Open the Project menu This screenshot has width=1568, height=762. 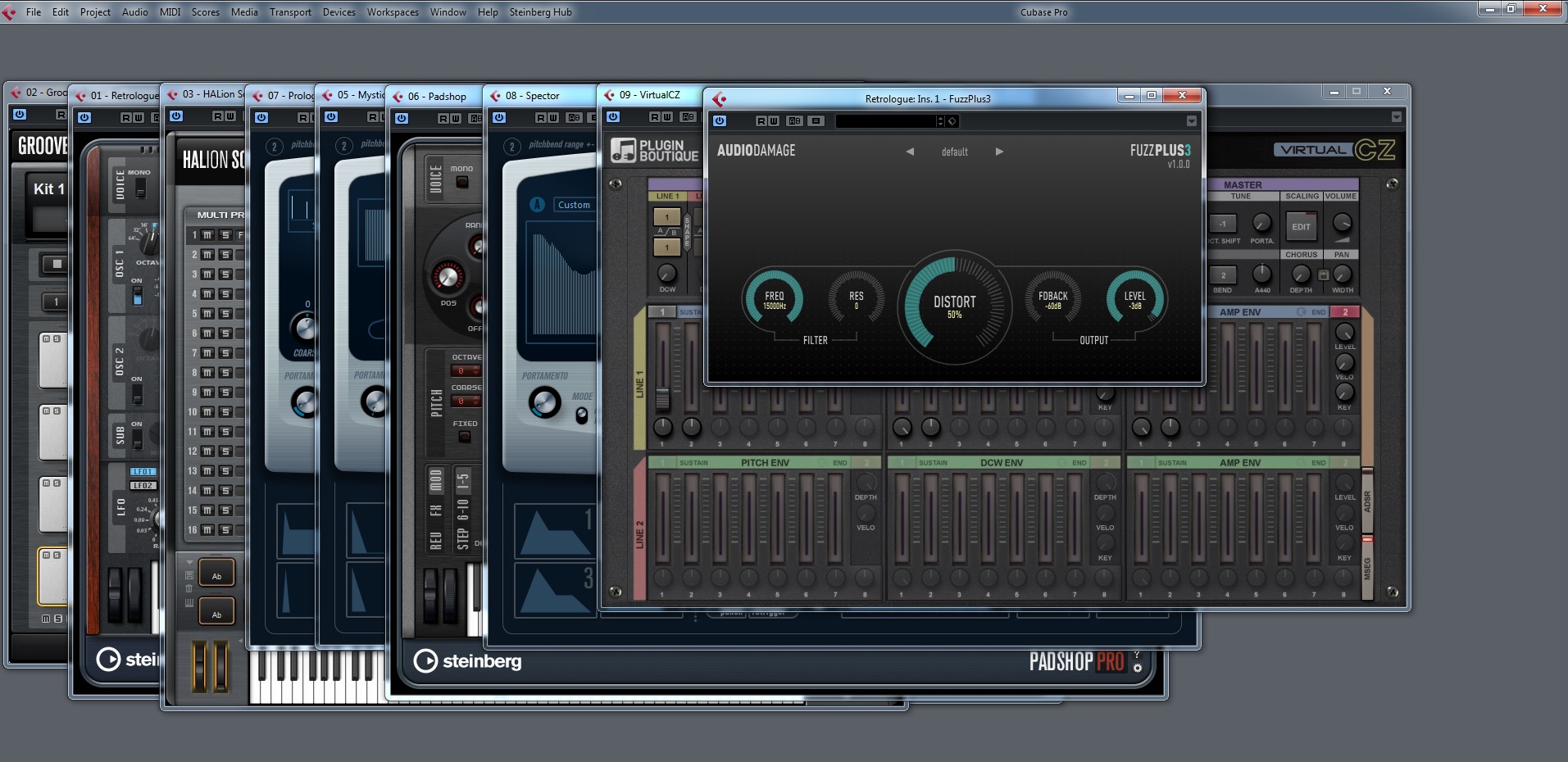[x=95, y=12]
